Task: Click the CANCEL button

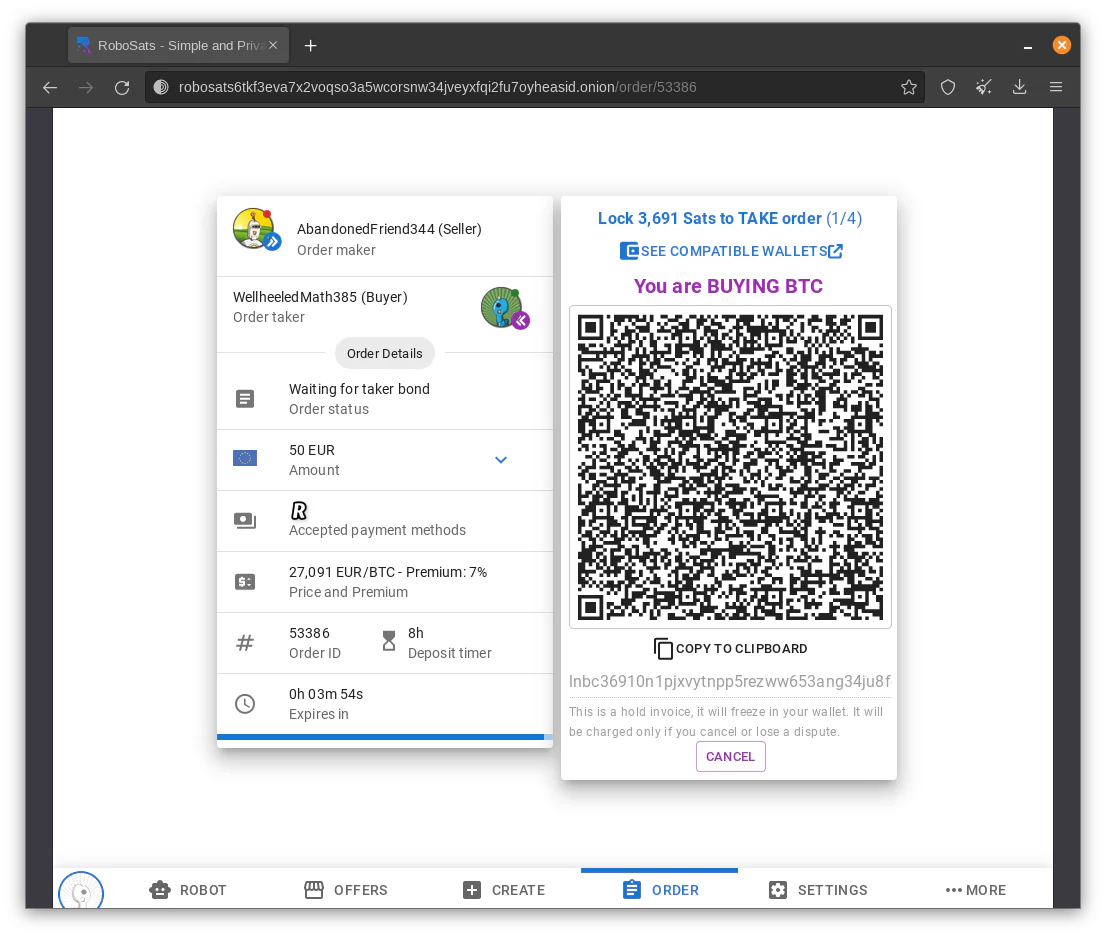Action: (x=731, y=756)
